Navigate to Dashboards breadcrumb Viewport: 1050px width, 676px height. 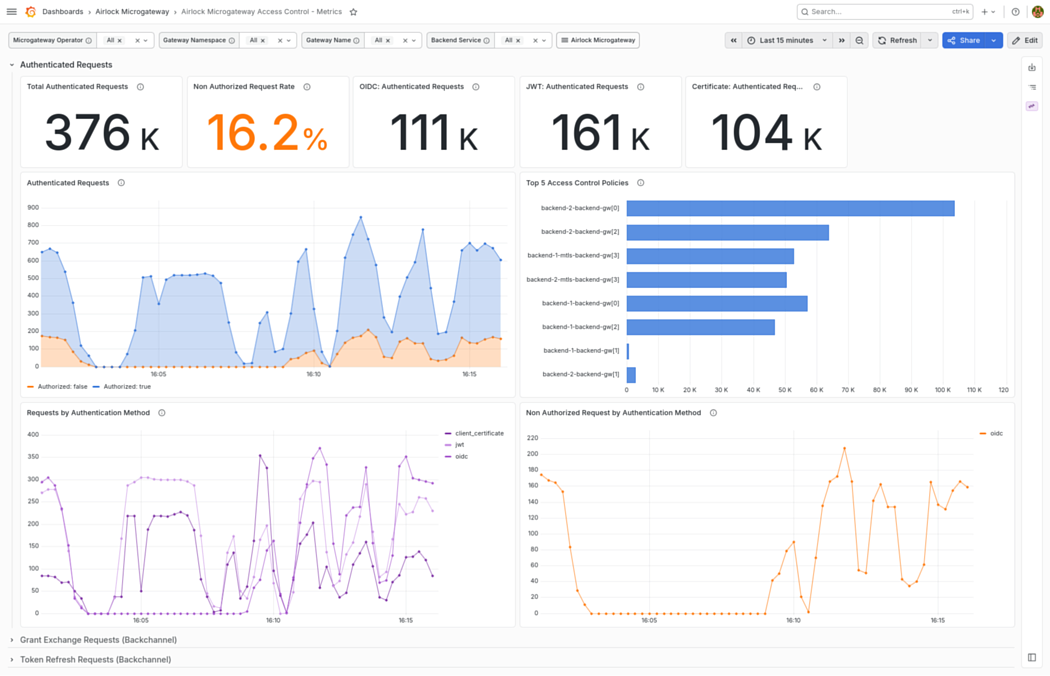(62, 11)
